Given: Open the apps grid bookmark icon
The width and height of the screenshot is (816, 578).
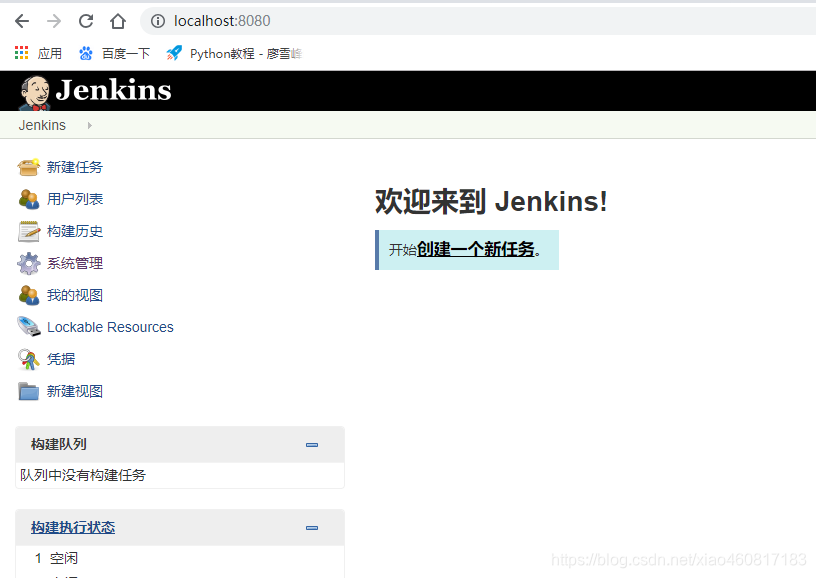Looking at the screenshot, I should tap(21, 53).
